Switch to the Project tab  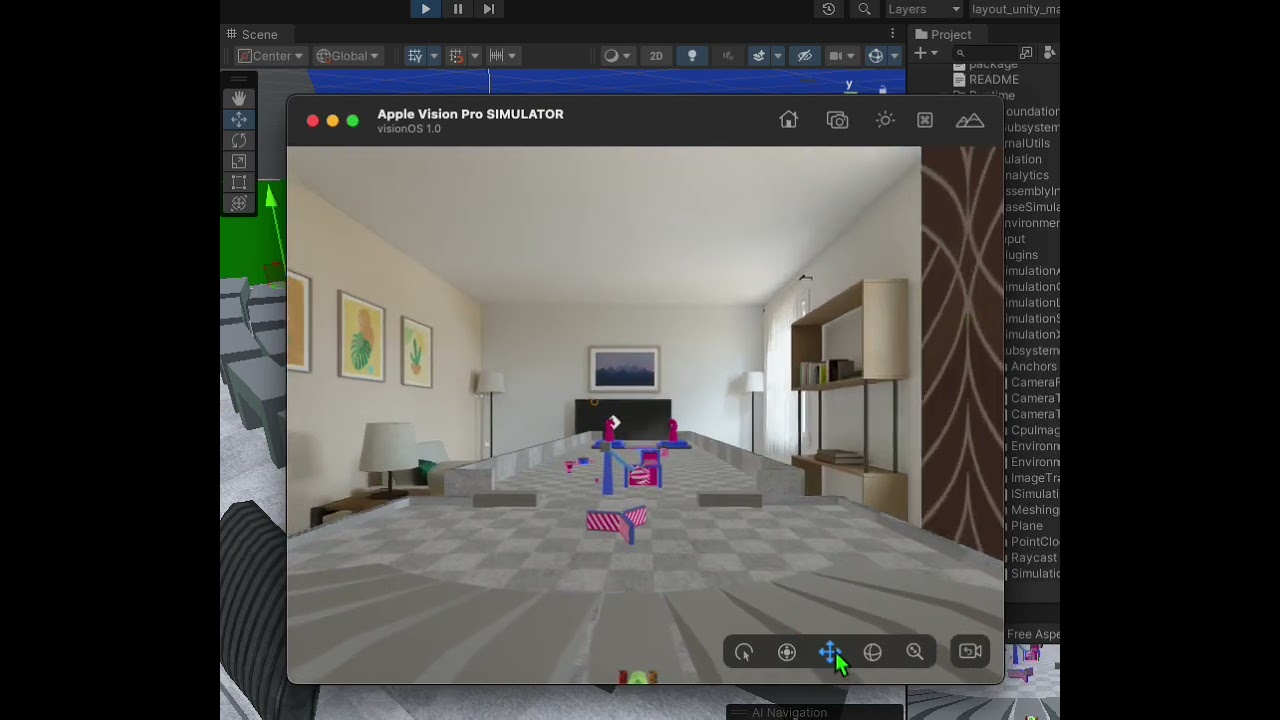[944, 34]
